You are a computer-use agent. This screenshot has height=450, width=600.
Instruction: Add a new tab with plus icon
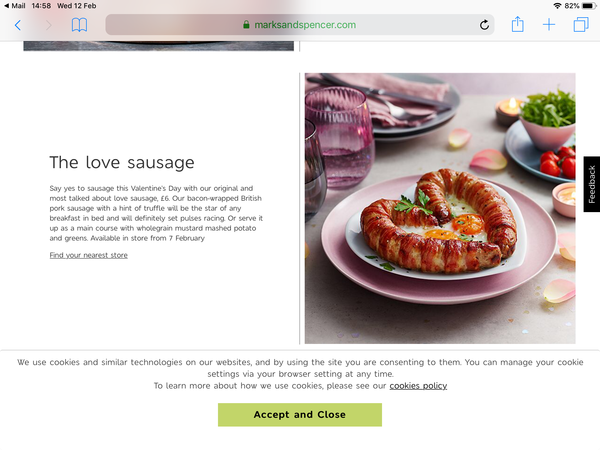click(x=549, y=25)
